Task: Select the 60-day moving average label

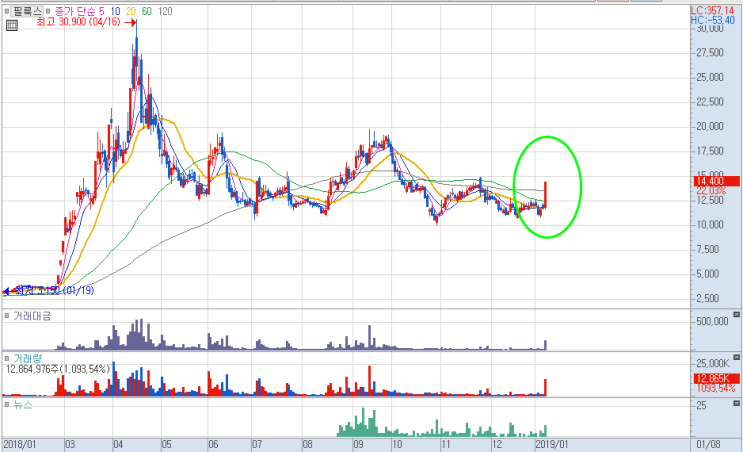Action: [x=147, y=11]
